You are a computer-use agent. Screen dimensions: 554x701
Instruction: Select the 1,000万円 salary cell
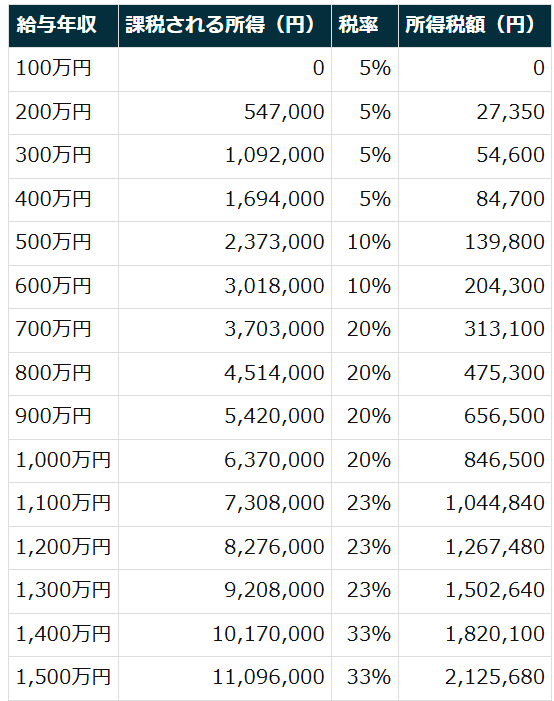(x=63, y=460)
